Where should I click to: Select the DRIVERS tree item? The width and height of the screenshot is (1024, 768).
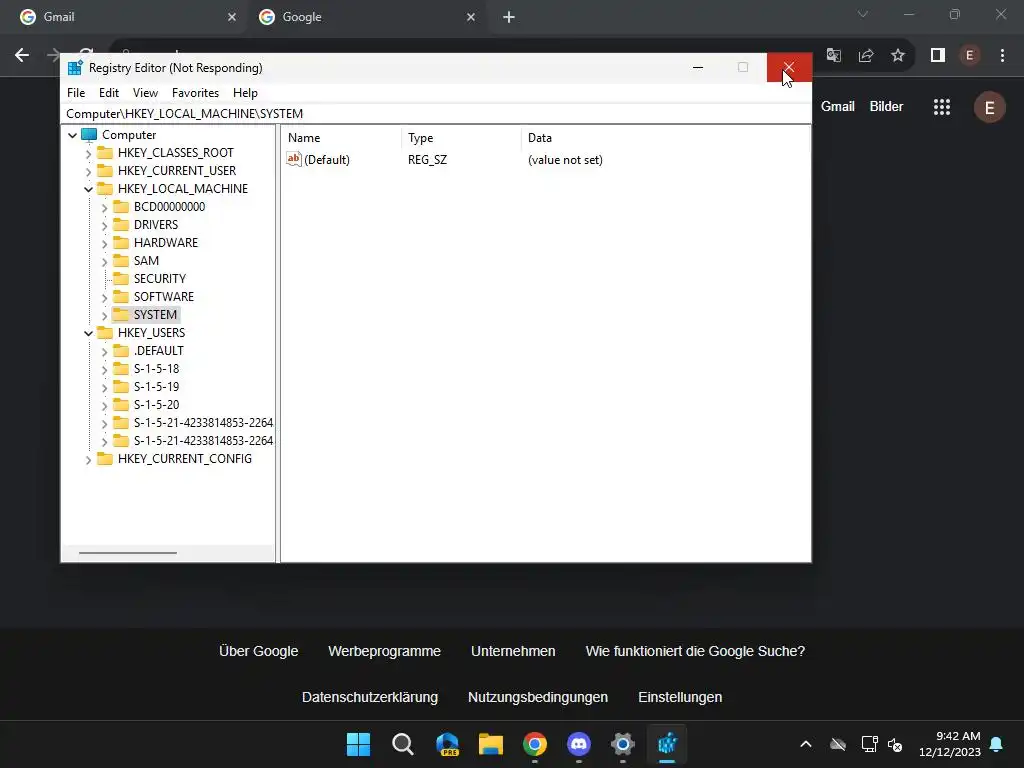(155, 225)
